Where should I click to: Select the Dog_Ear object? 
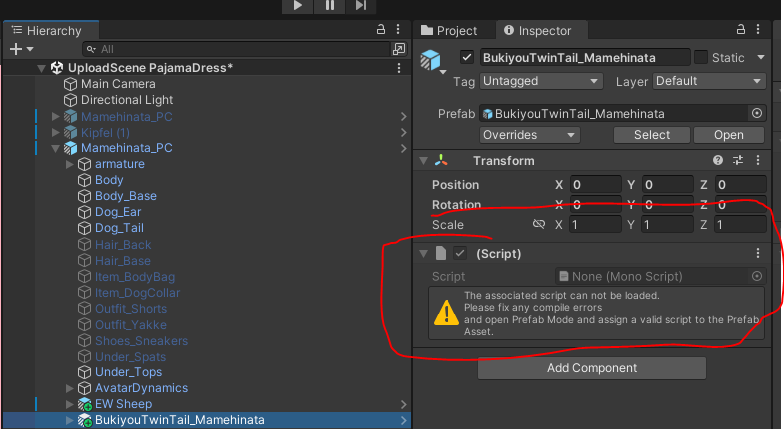click(x=118, y=212)
